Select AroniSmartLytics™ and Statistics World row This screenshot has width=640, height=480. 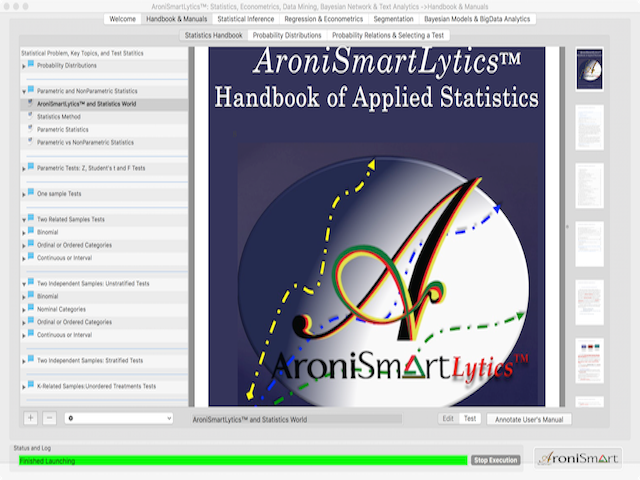coord(104,104)
